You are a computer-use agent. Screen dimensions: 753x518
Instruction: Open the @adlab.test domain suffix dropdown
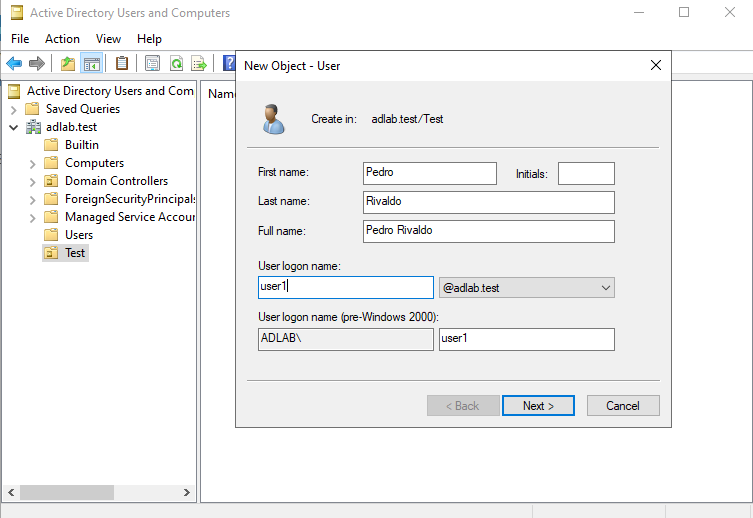coord(526,288)
